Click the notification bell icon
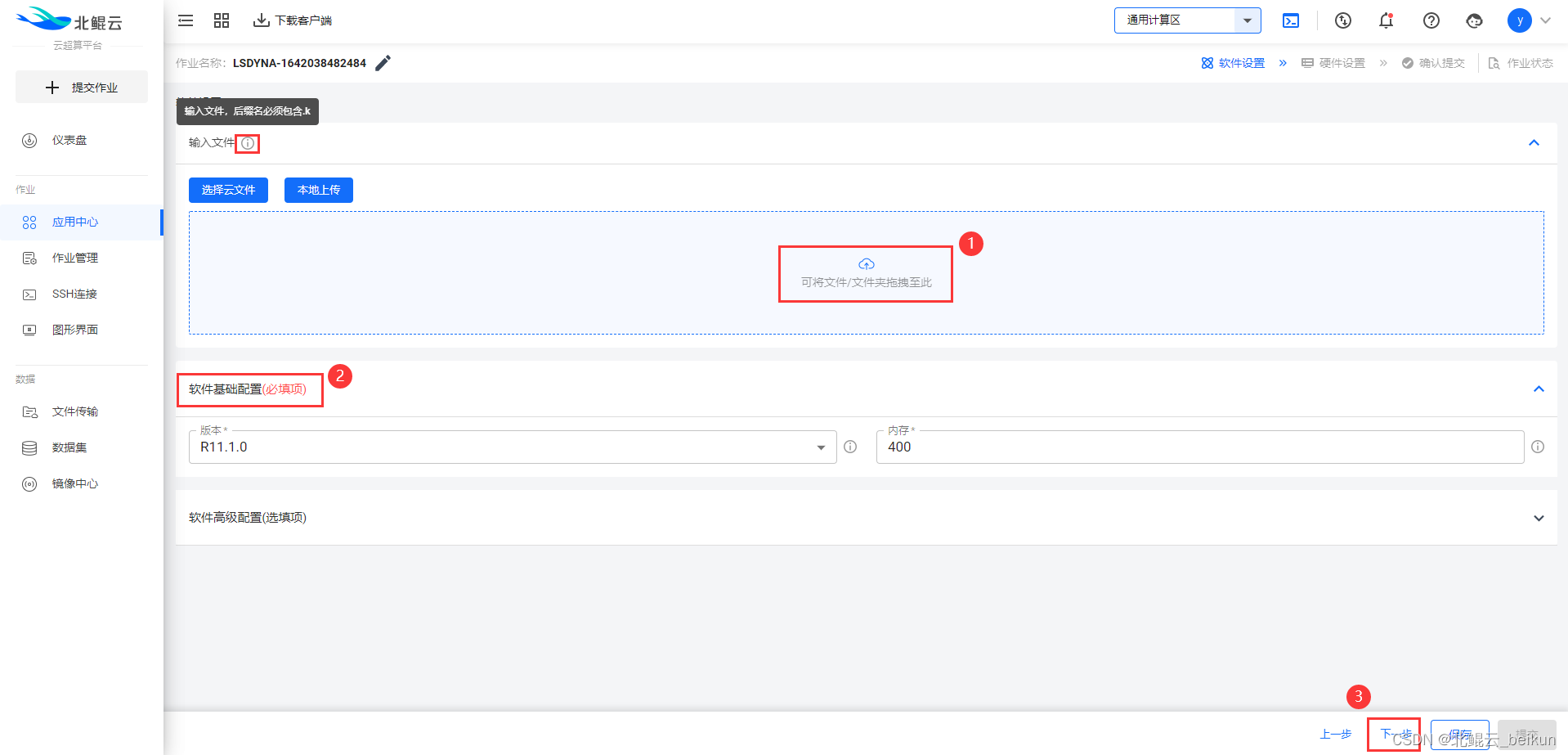Image resolution: width=1568 pixels, height=755 pixels. click(x=1386, y=20)
